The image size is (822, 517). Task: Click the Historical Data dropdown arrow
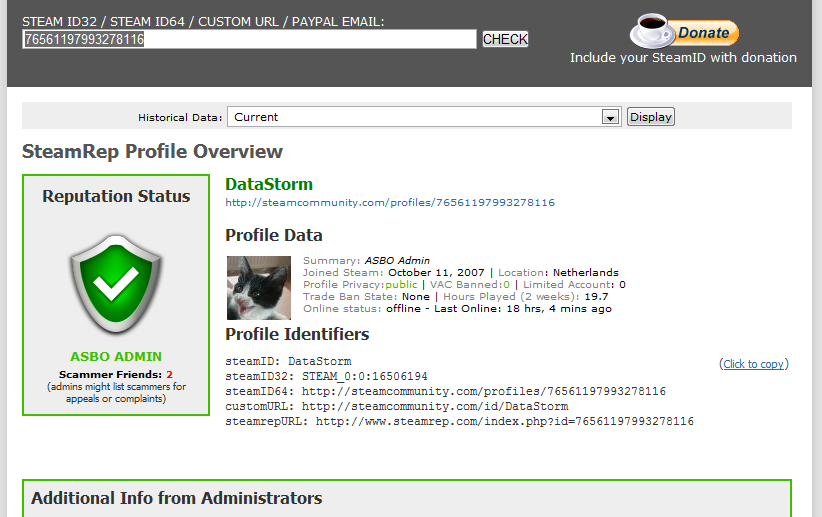point(610,117)
